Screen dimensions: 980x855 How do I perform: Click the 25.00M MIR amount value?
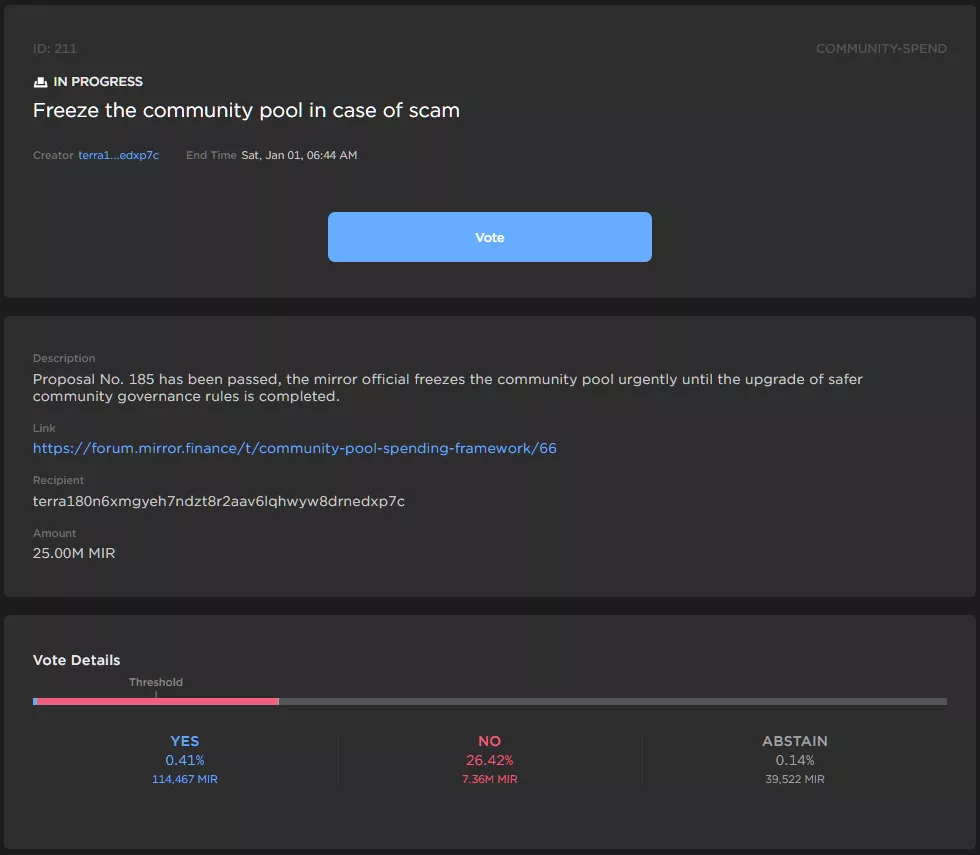[x=74, y=553]
